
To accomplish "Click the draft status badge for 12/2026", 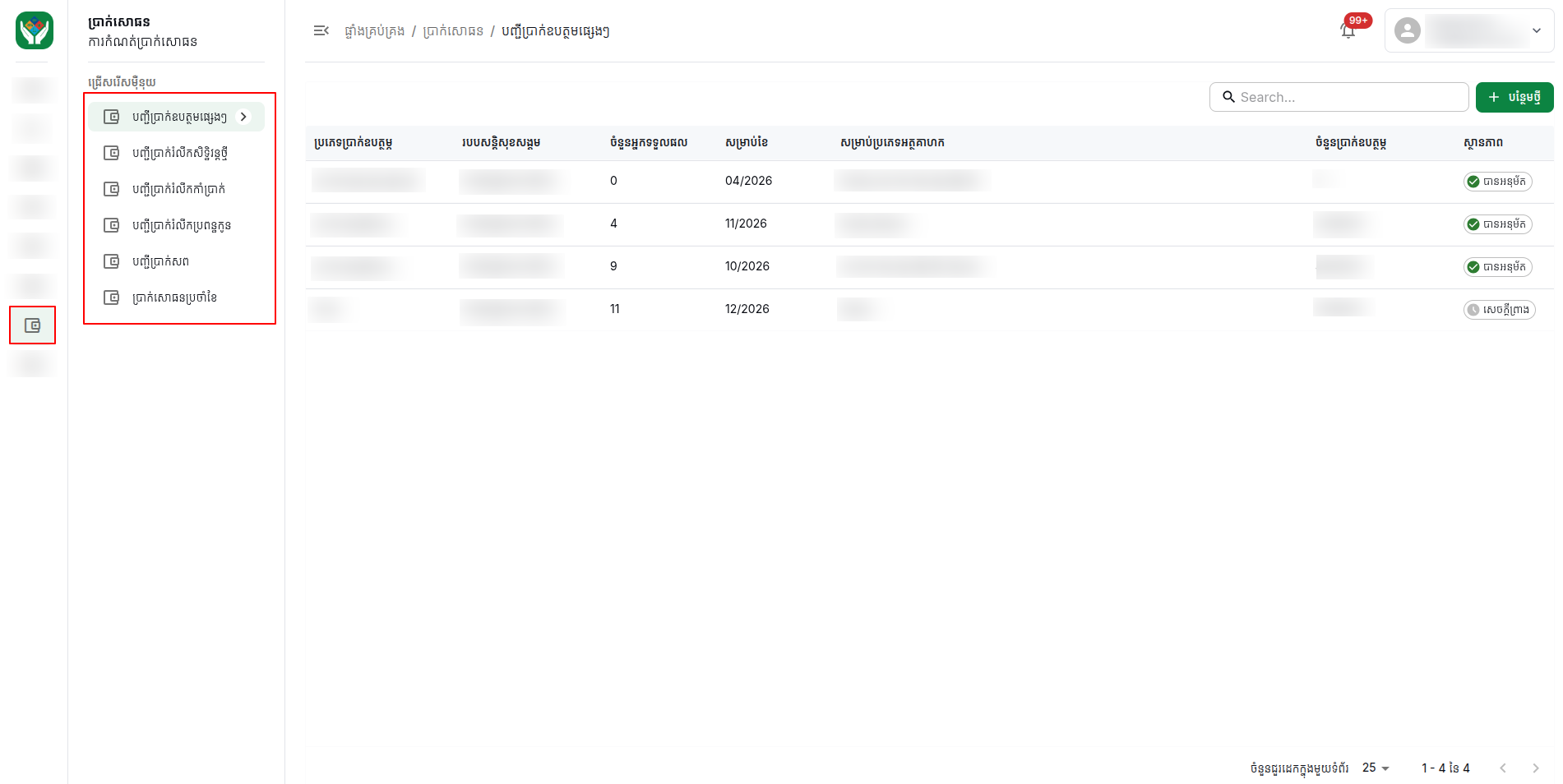I will click(x=1499, y=310).
